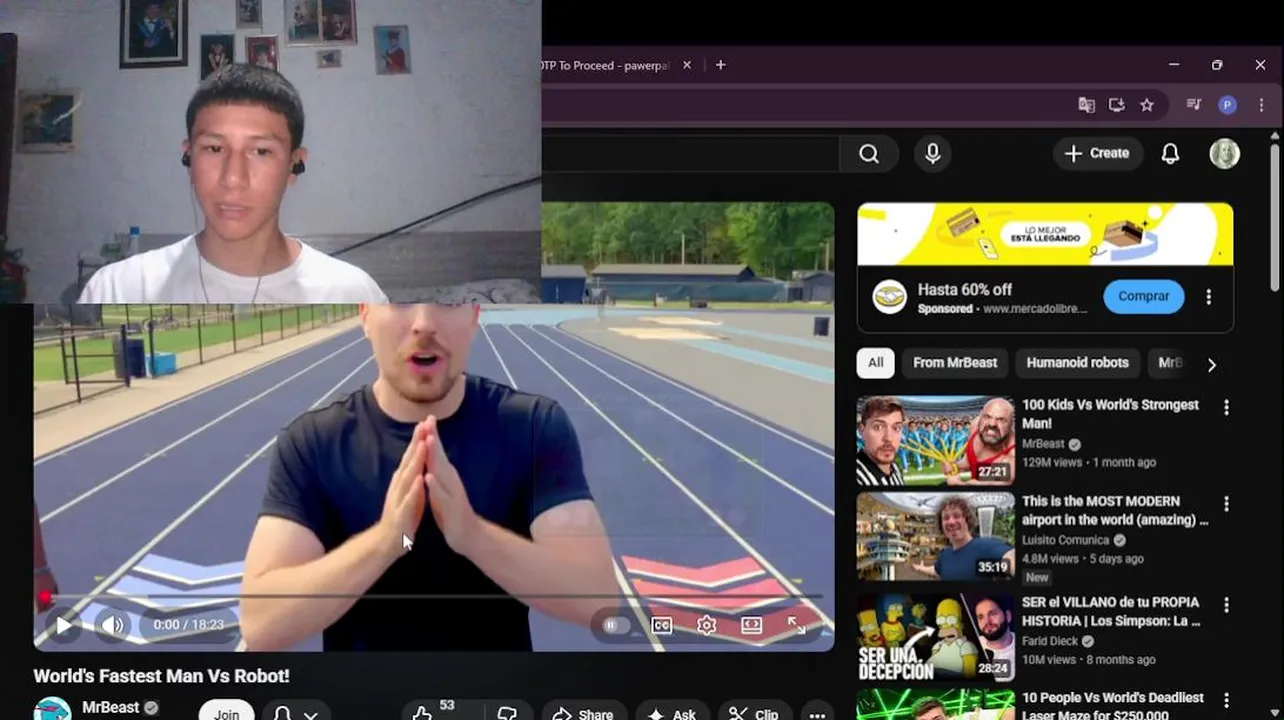
Task: Select the 'All' filter chip
Action: pyautogui.click(x=875, y=363)
